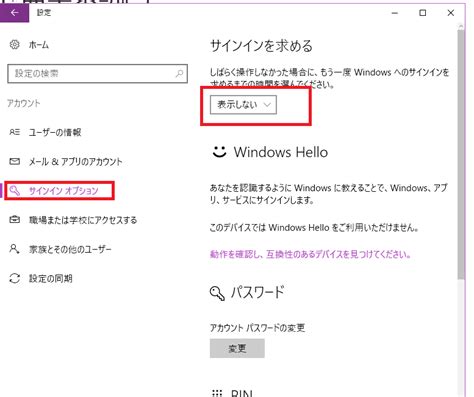Image resolution: width=474 pixels, height=397 pixels.
Task: Open 設定の同期 page
Action: click(x=51, y=278)
